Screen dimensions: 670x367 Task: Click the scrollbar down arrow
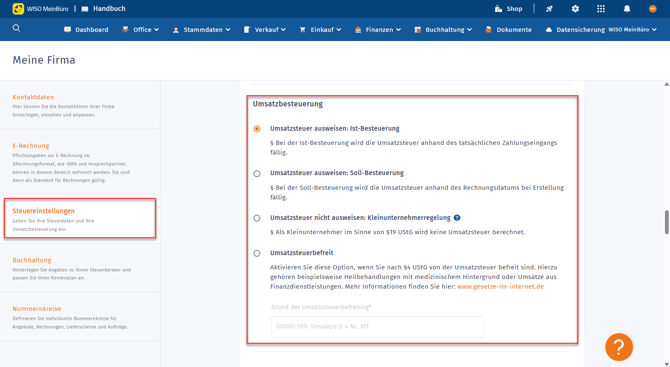click(x=667, y=364)
